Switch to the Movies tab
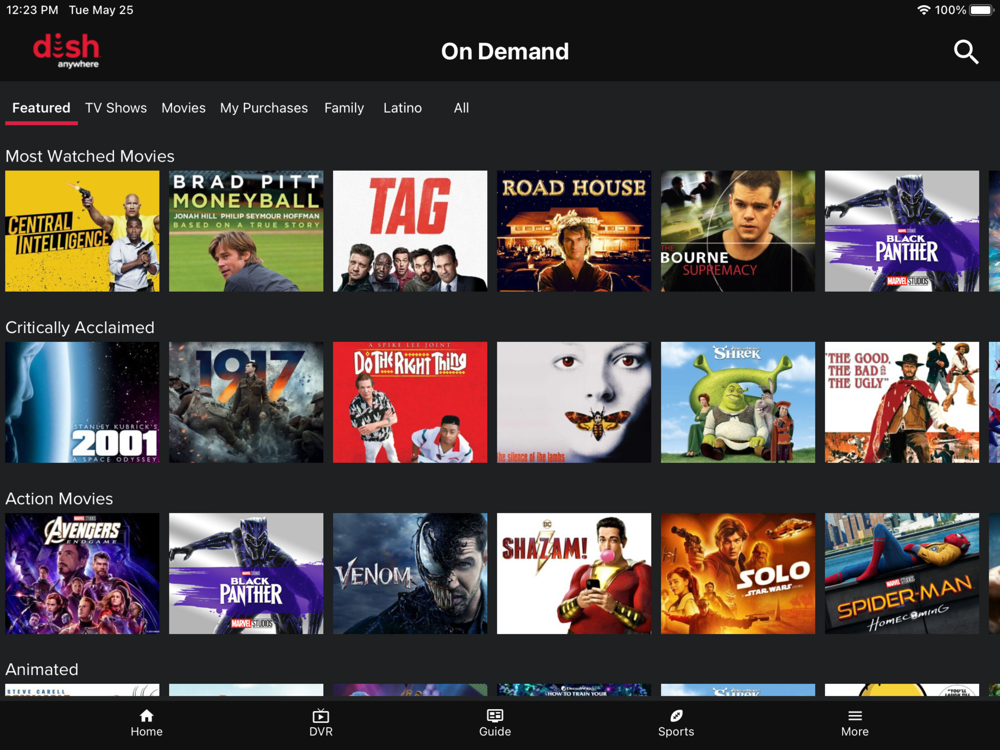Viewport: 1000px width, 750px height. point(183,108)
